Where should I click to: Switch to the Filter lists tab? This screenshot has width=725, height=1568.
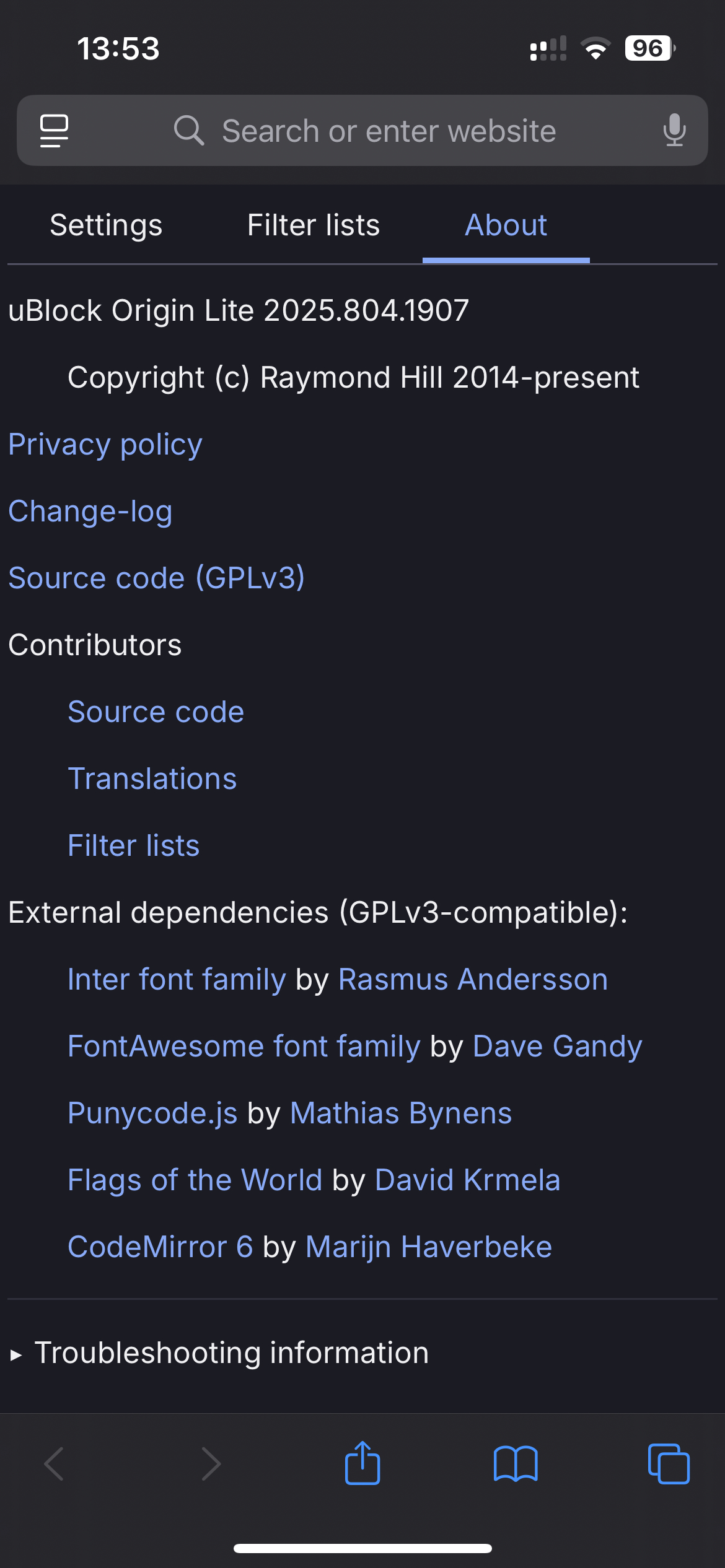click(x=314, y=225)
